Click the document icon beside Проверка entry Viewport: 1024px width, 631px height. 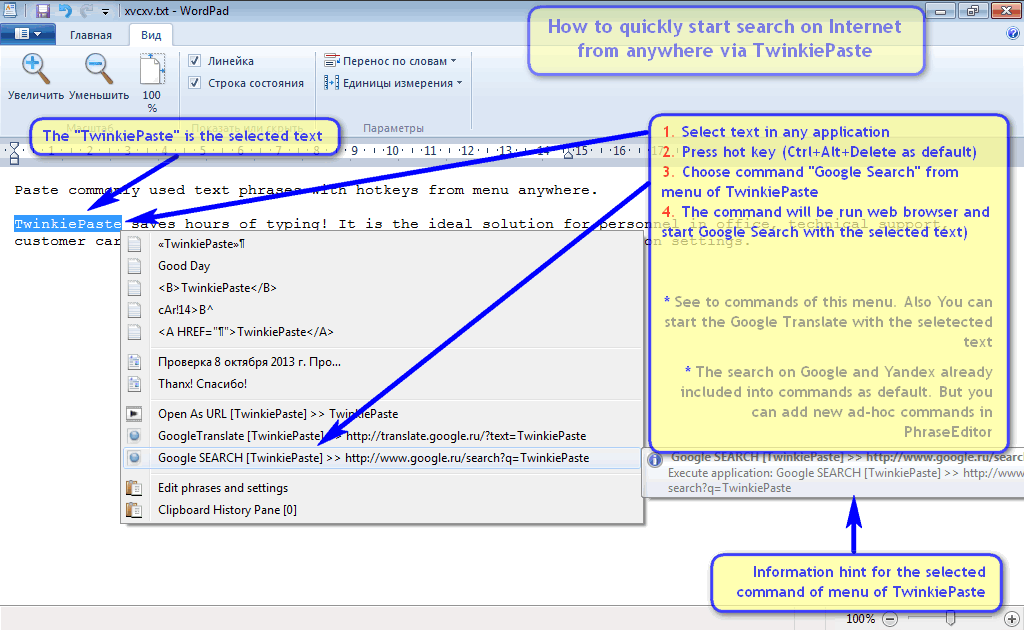(x=135, y=362)
